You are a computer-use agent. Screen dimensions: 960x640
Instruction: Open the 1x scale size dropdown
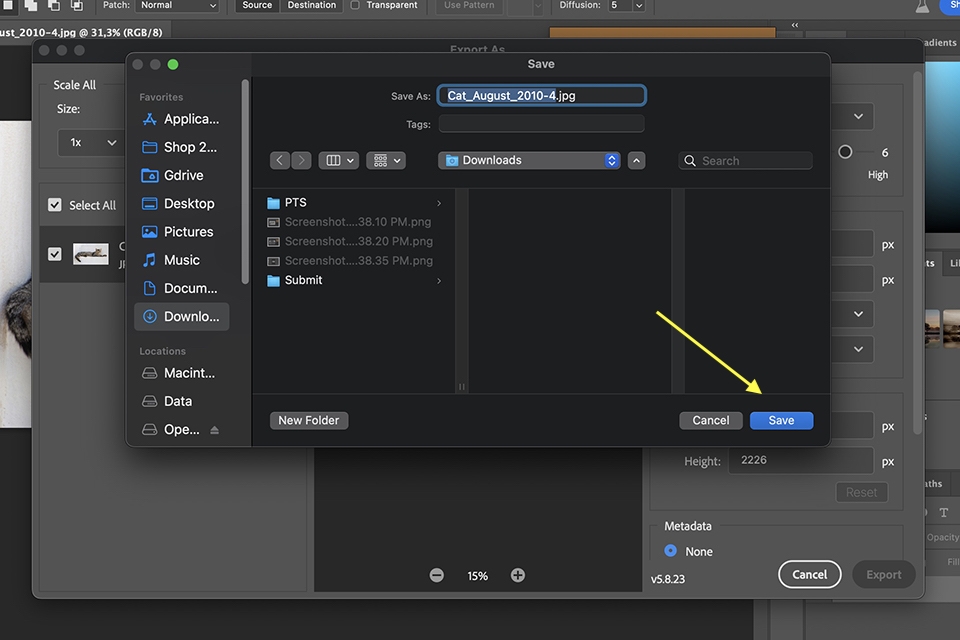90,143
